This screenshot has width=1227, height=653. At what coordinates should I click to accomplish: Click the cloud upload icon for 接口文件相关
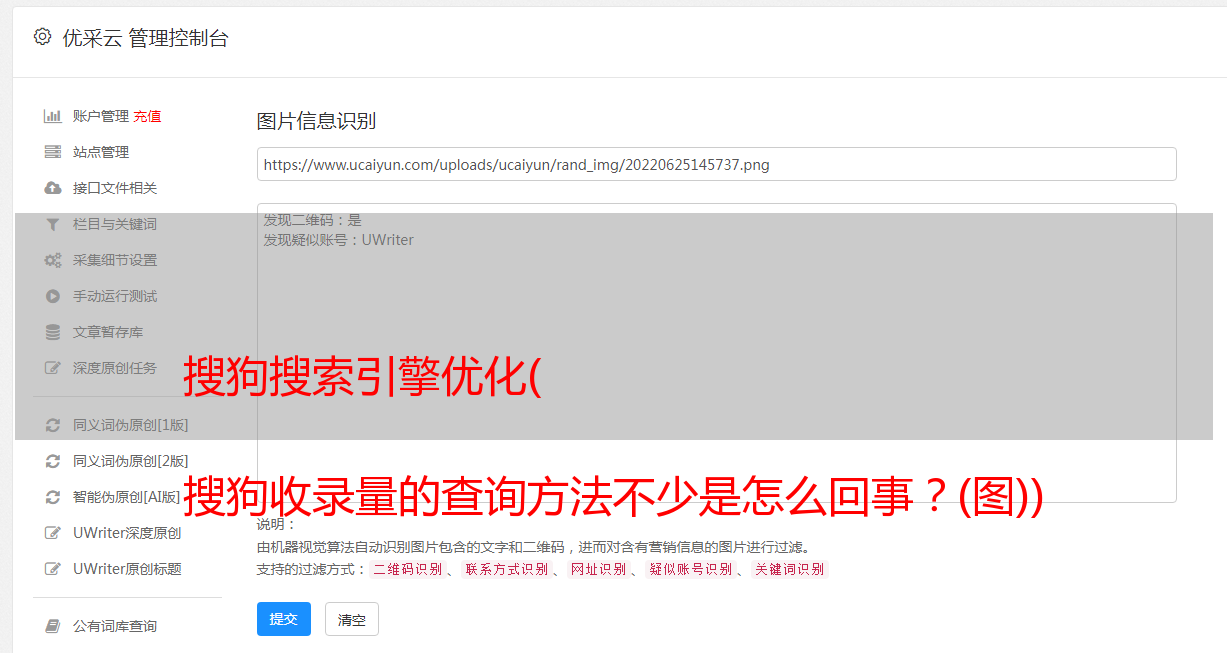(53, 188)
